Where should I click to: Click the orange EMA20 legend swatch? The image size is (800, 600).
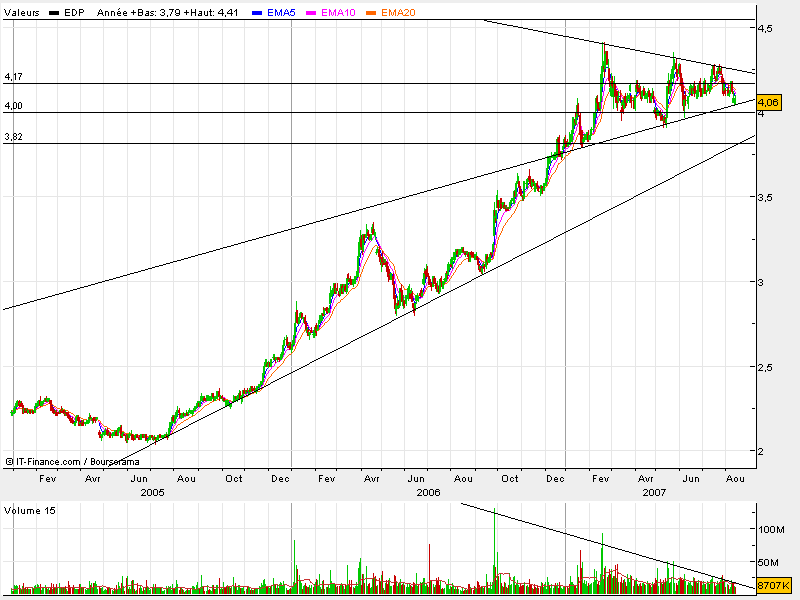pos(371,13)
